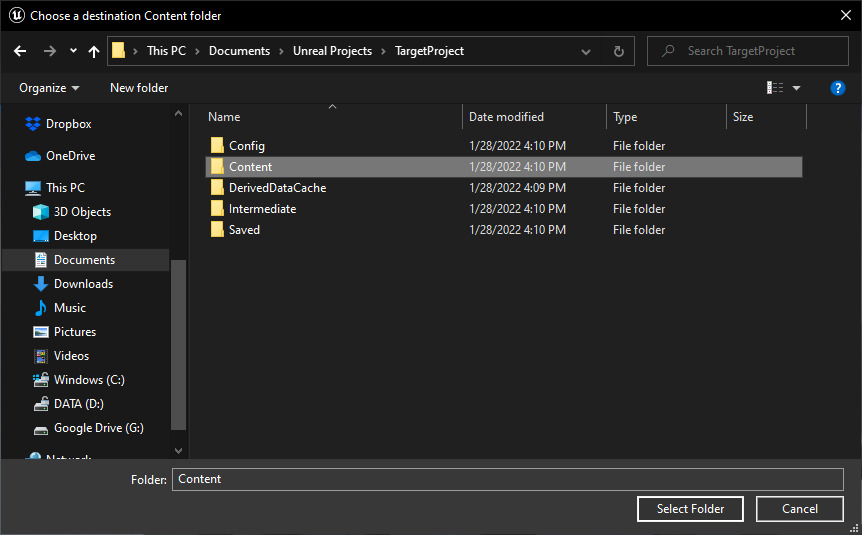Click the Config folder icon
Screen dimensions: 862x535
tap(217, 145)
